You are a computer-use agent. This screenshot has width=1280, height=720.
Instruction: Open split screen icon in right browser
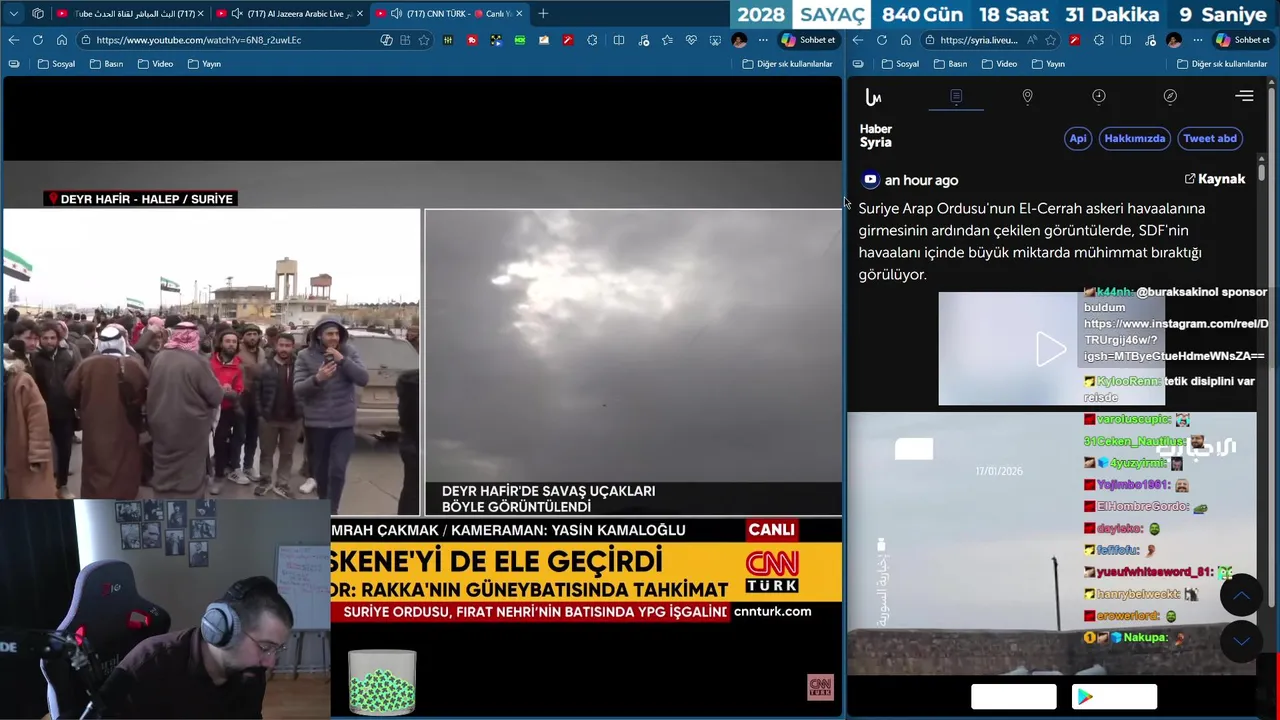(x=1125, y=40)
